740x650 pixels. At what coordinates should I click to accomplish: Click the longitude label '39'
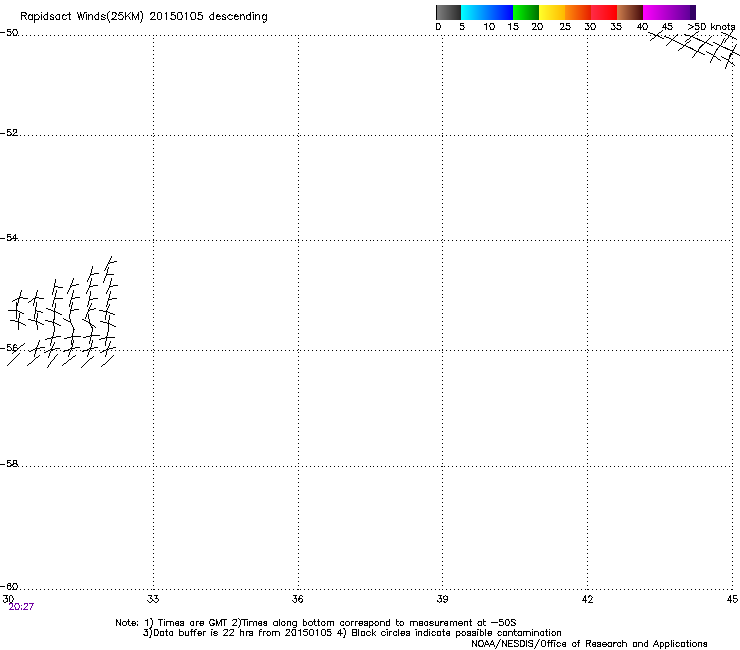coord(442,599)
